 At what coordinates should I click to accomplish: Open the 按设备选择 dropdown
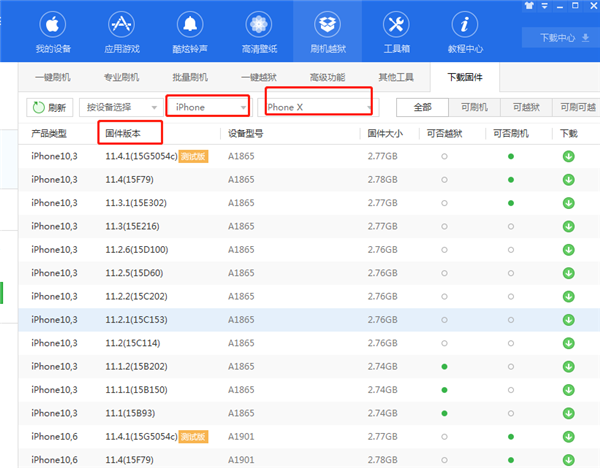click(x=121, y=107)
